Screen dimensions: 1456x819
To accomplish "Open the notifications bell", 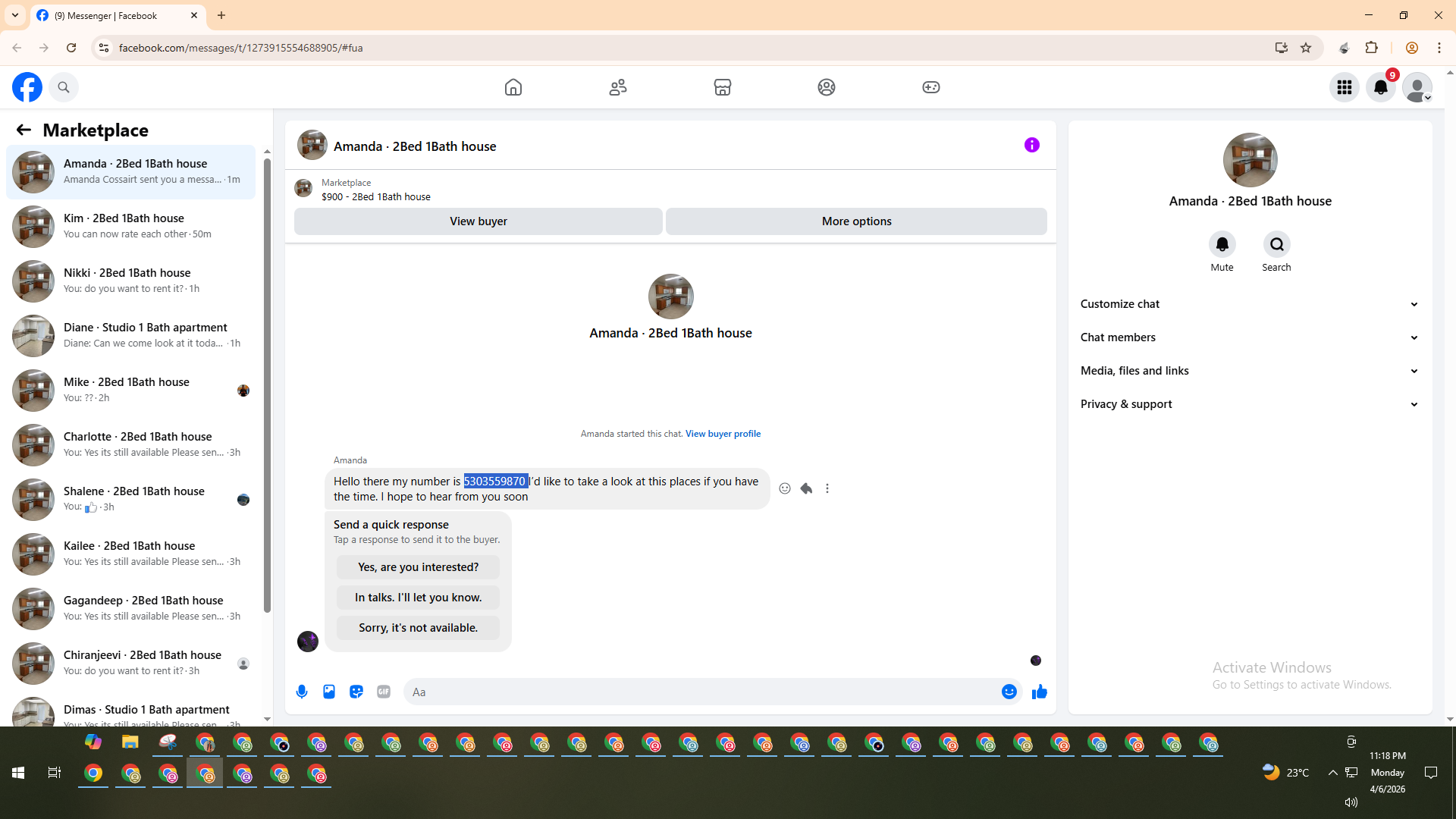I will [1381, 87].
